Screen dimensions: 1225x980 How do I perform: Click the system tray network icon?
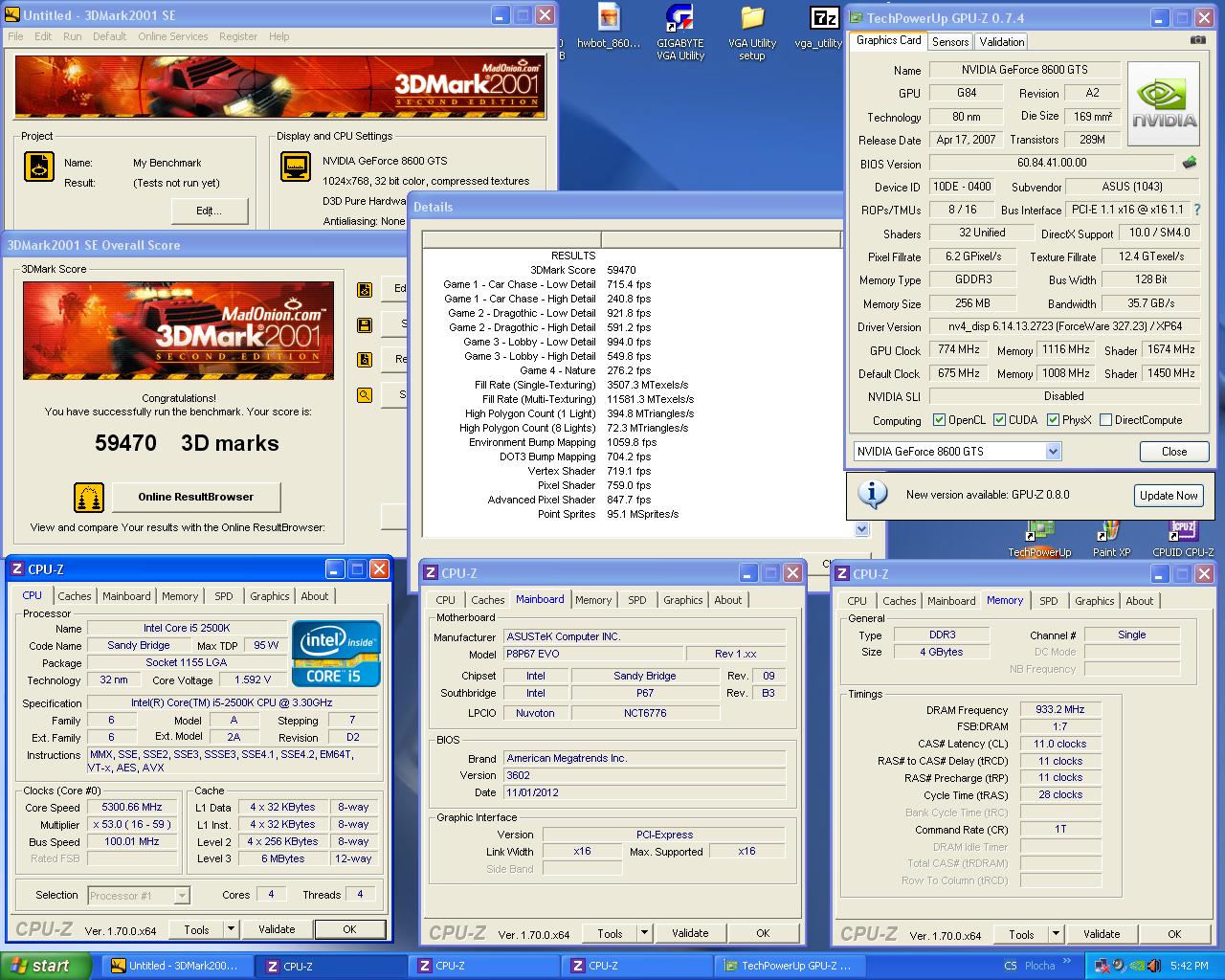(1104, 966)
